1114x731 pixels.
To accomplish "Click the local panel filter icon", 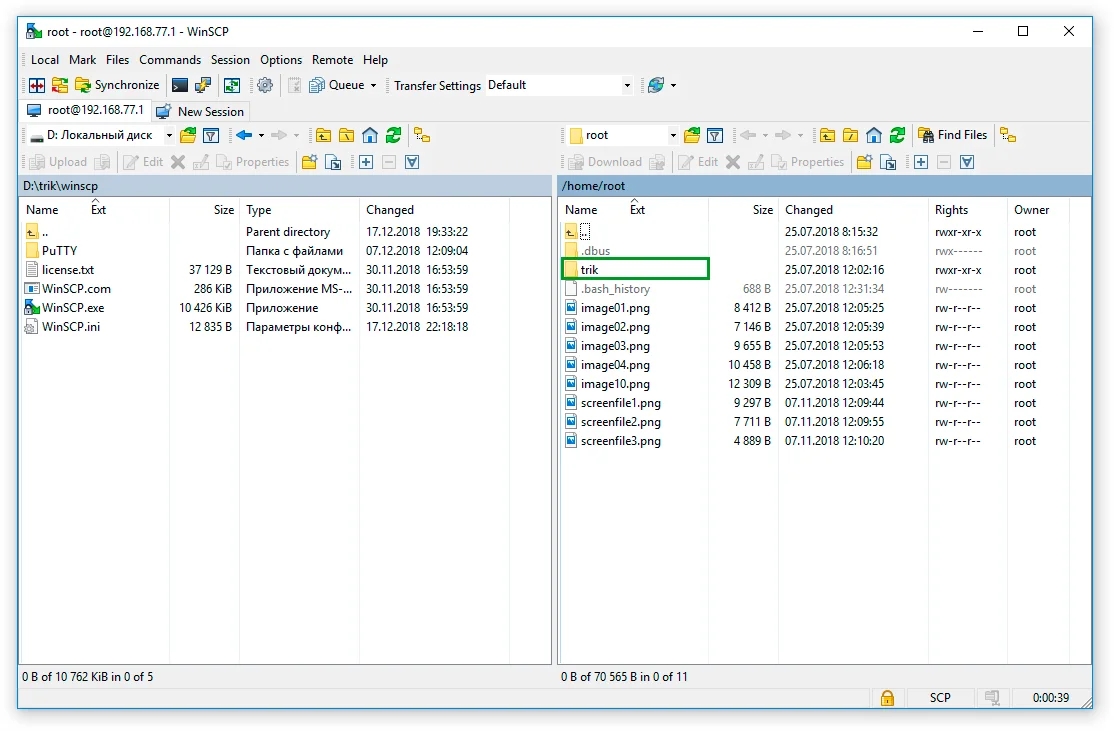I will pyautogui.click(x=211, y=135).
